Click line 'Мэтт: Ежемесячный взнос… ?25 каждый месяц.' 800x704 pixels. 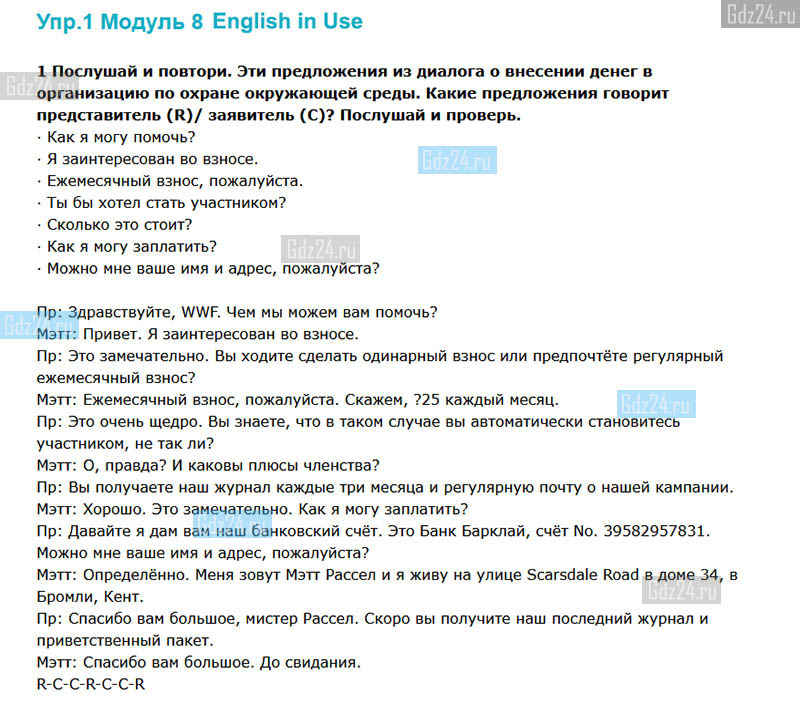pyautogui.click(x=298, y=400)
